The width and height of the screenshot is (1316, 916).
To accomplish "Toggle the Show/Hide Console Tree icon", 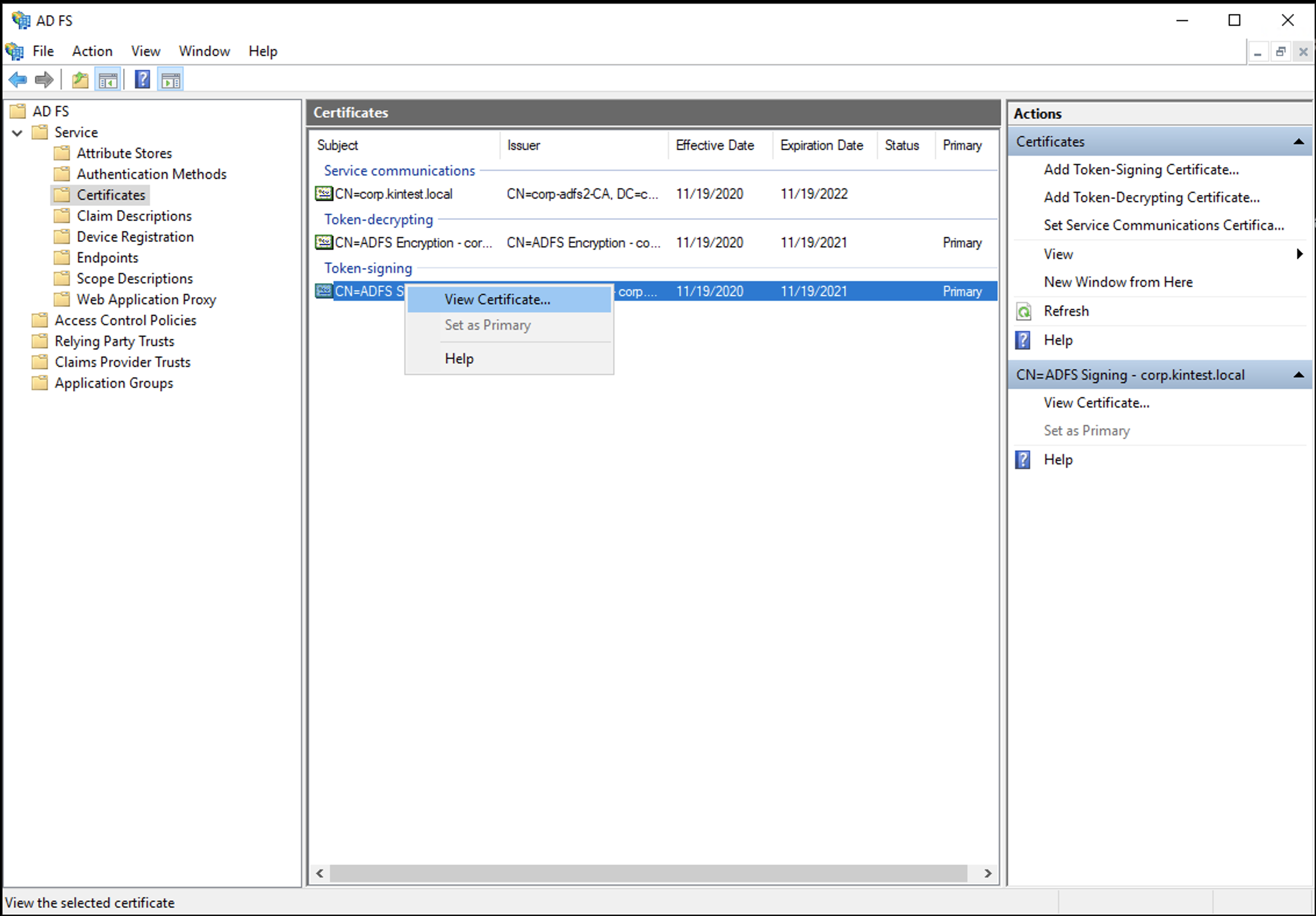I will (x=108, y=80).
